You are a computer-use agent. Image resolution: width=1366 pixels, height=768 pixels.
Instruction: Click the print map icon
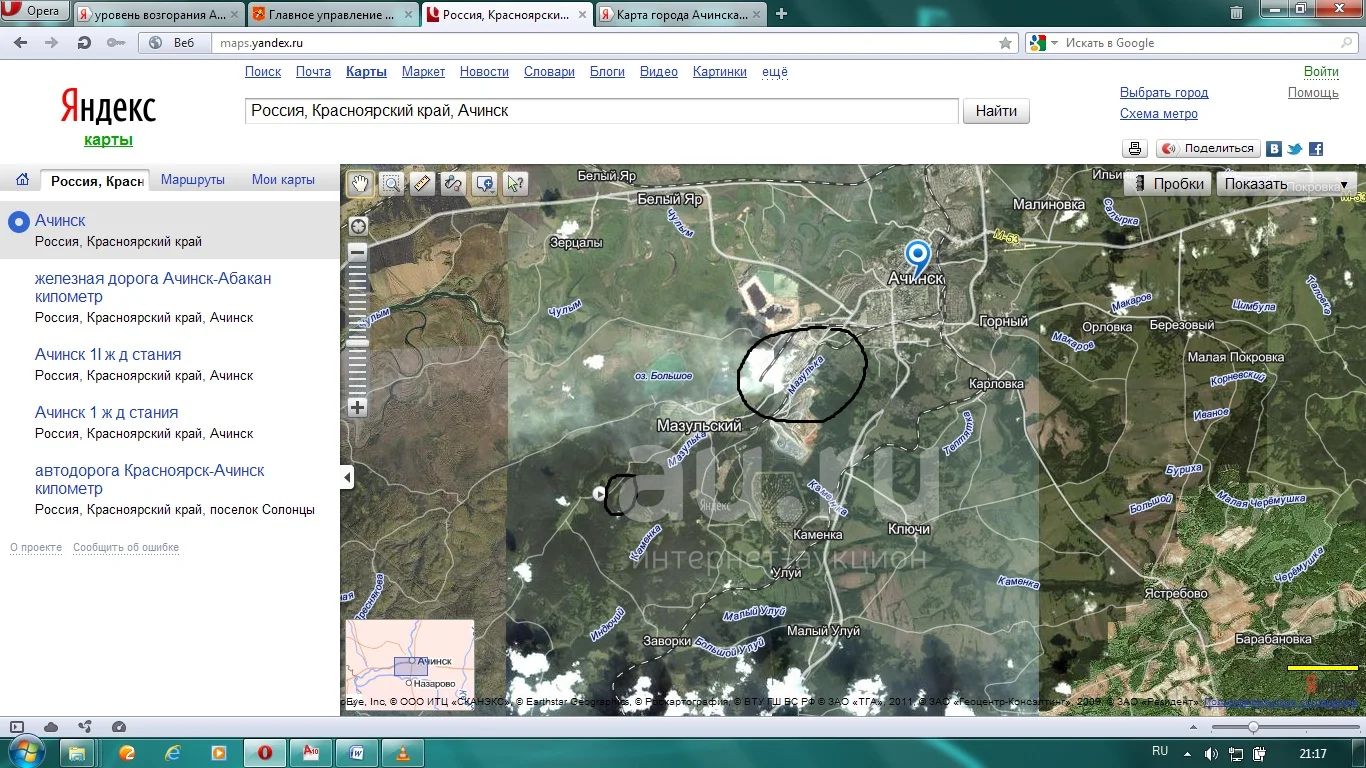[1135, 148]
